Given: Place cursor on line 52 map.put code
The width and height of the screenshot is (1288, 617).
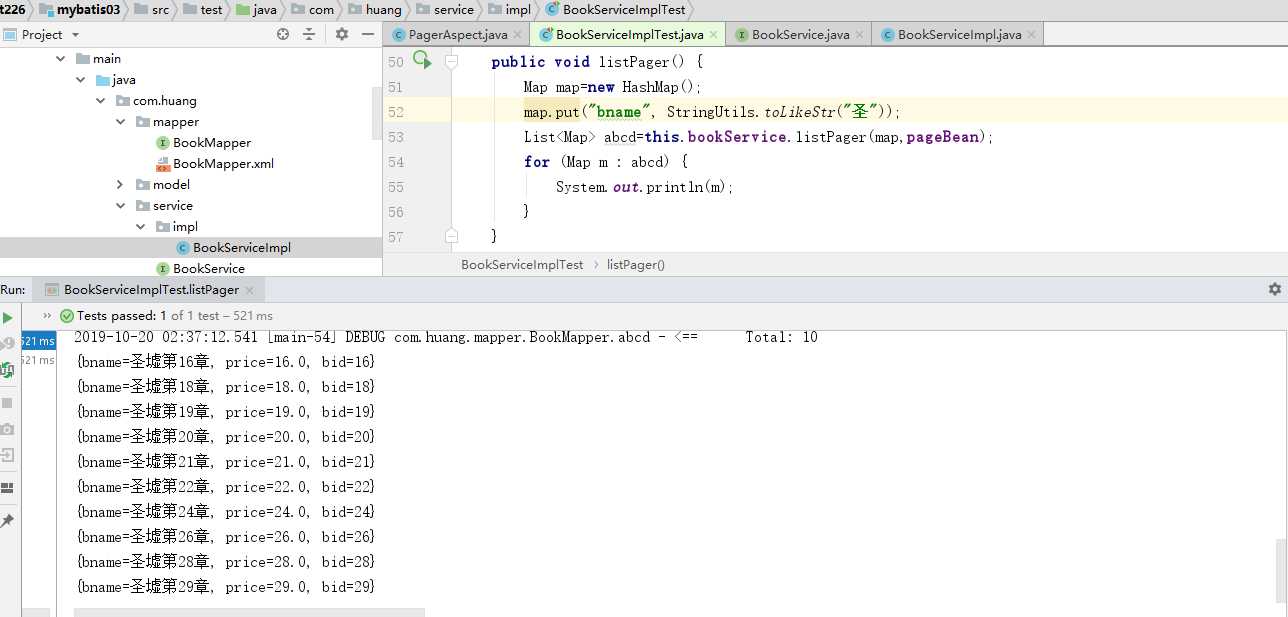Looking at the screenshot, I should (x=711, y=112).
